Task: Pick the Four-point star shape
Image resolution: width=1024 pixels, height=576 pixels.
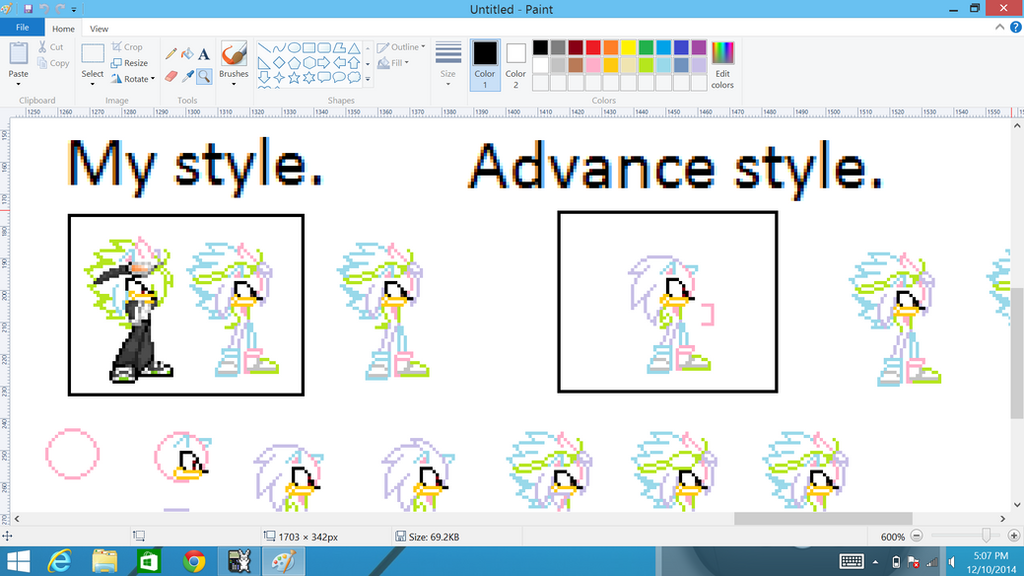Action: pos(279,78)
